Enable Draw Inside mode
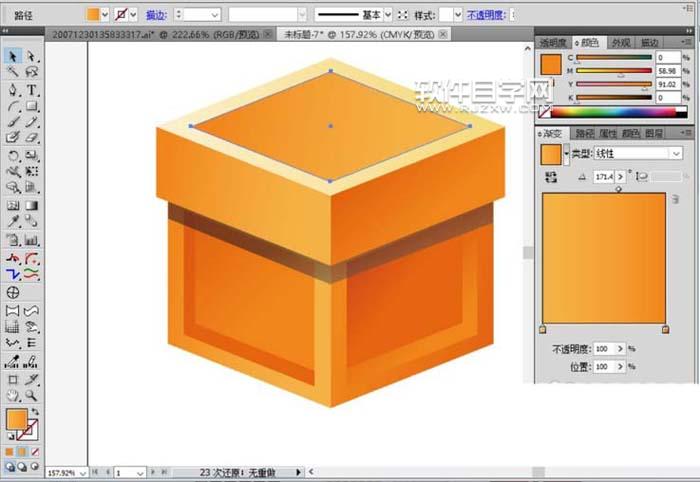 pyautogui.click(x=34, y=467)
